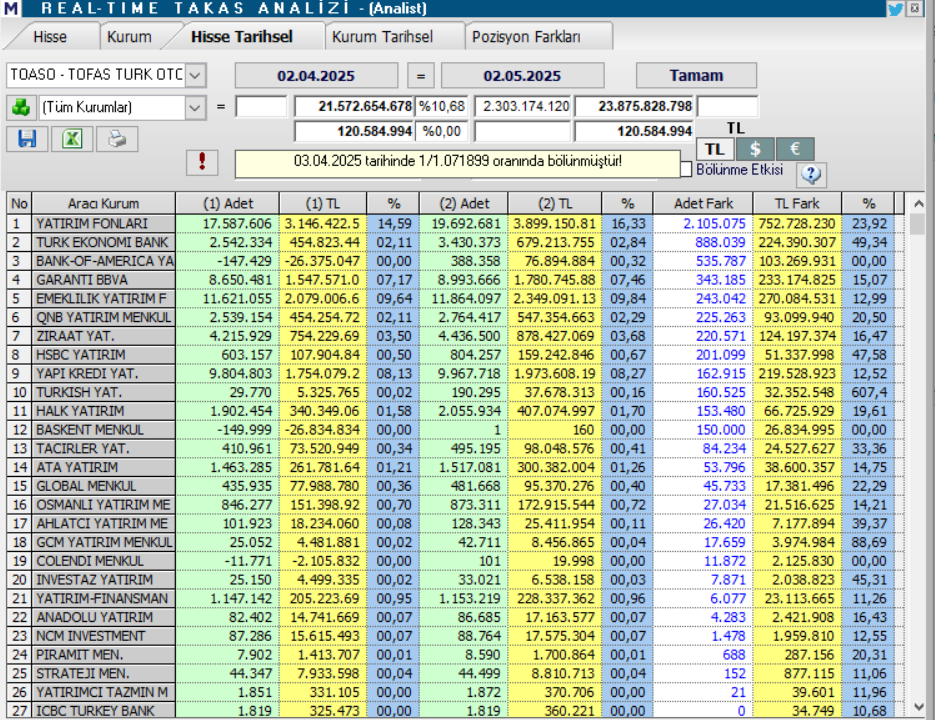935x720 pixels.
Task: Select YATIRIM FONLARI row
Action: click(456, 224)
